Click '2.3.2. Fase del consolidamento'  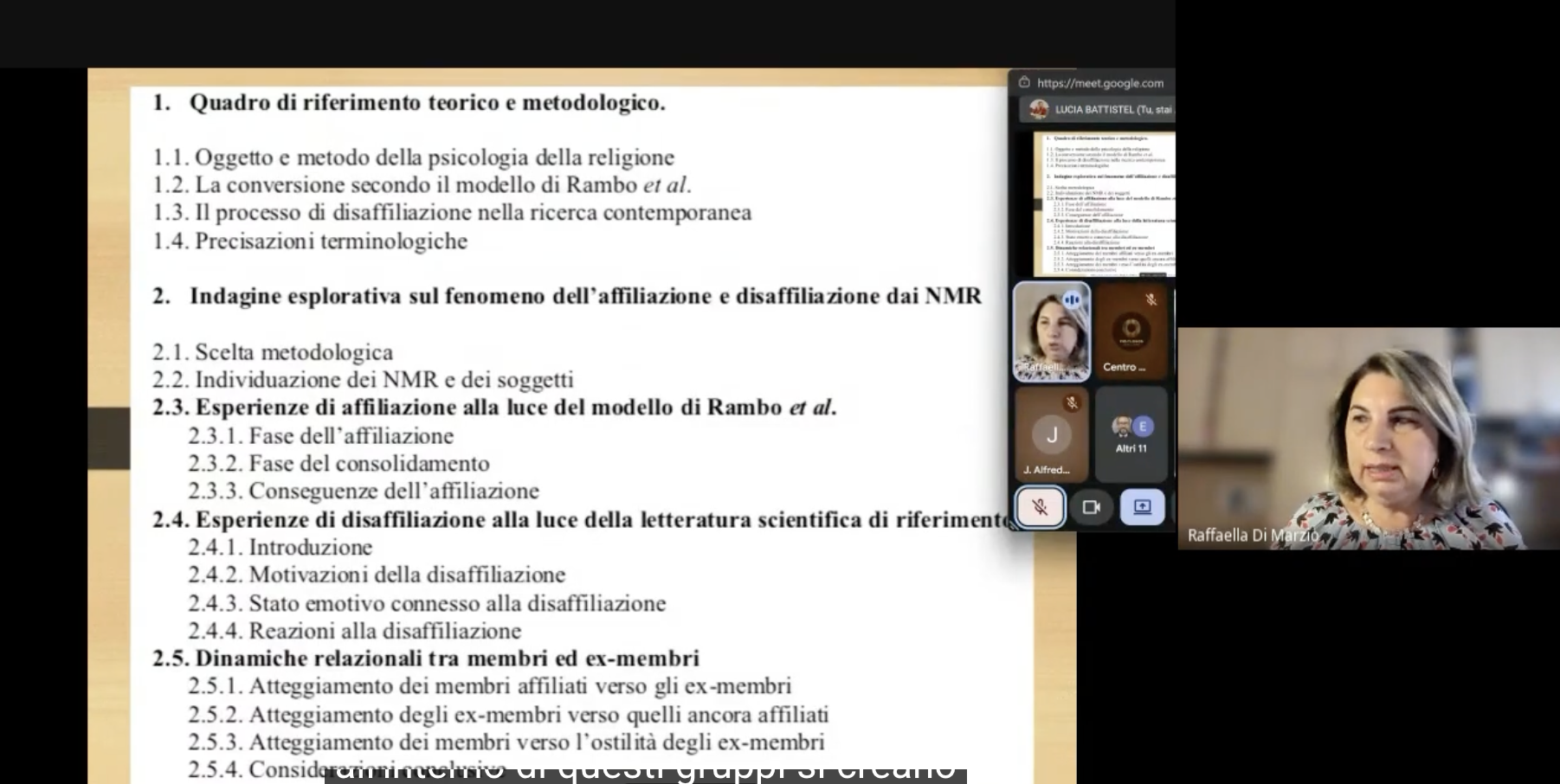[338, 464]
